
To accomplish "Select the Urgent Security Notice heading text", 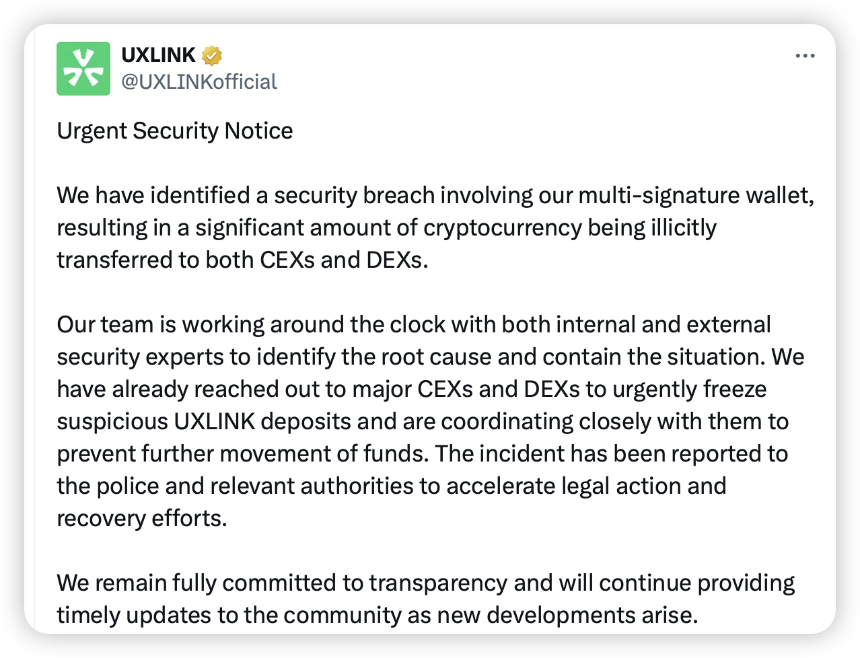I will [x=175, y=131].
